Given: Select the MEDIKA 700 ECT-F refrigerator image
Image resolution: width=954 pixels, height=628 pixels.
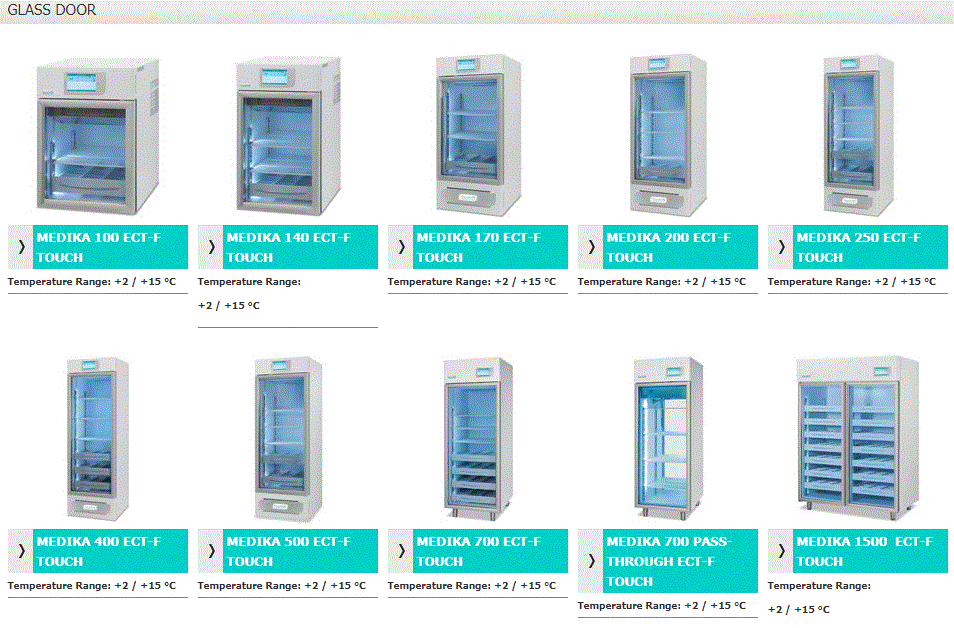Looking at the screenshot, I should coord(478,438).
